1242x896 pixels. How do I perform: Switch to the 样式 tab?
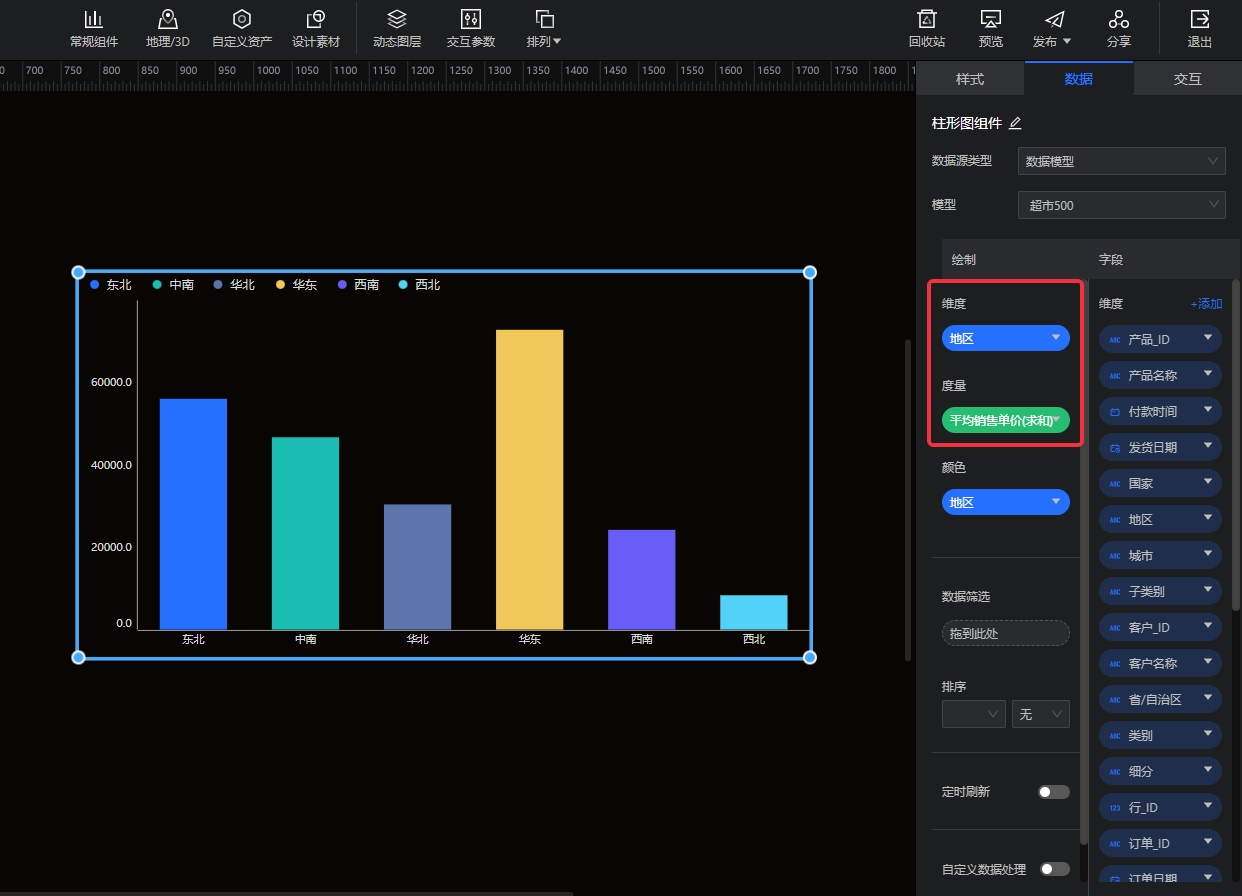969,79
